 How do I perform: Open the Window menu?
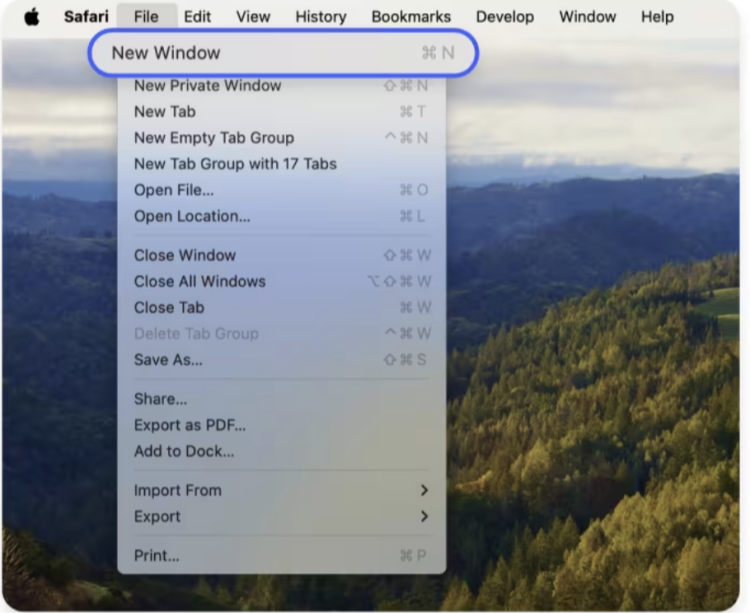(x=588, y=17)
